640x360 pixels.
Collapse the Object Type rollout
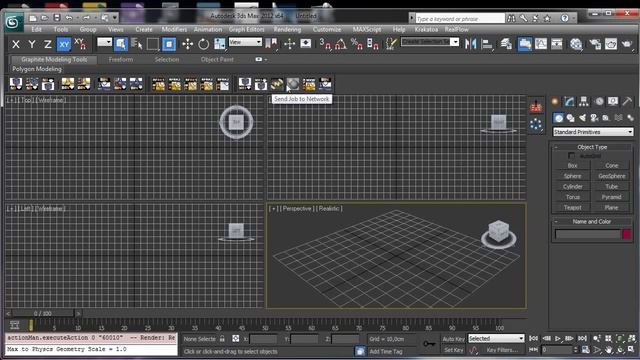(x=592, y=147)
